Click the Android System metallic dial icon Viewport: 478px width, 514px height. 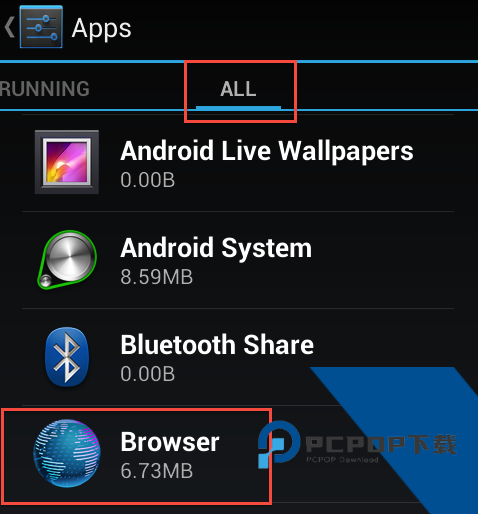[x=67, y=260]
